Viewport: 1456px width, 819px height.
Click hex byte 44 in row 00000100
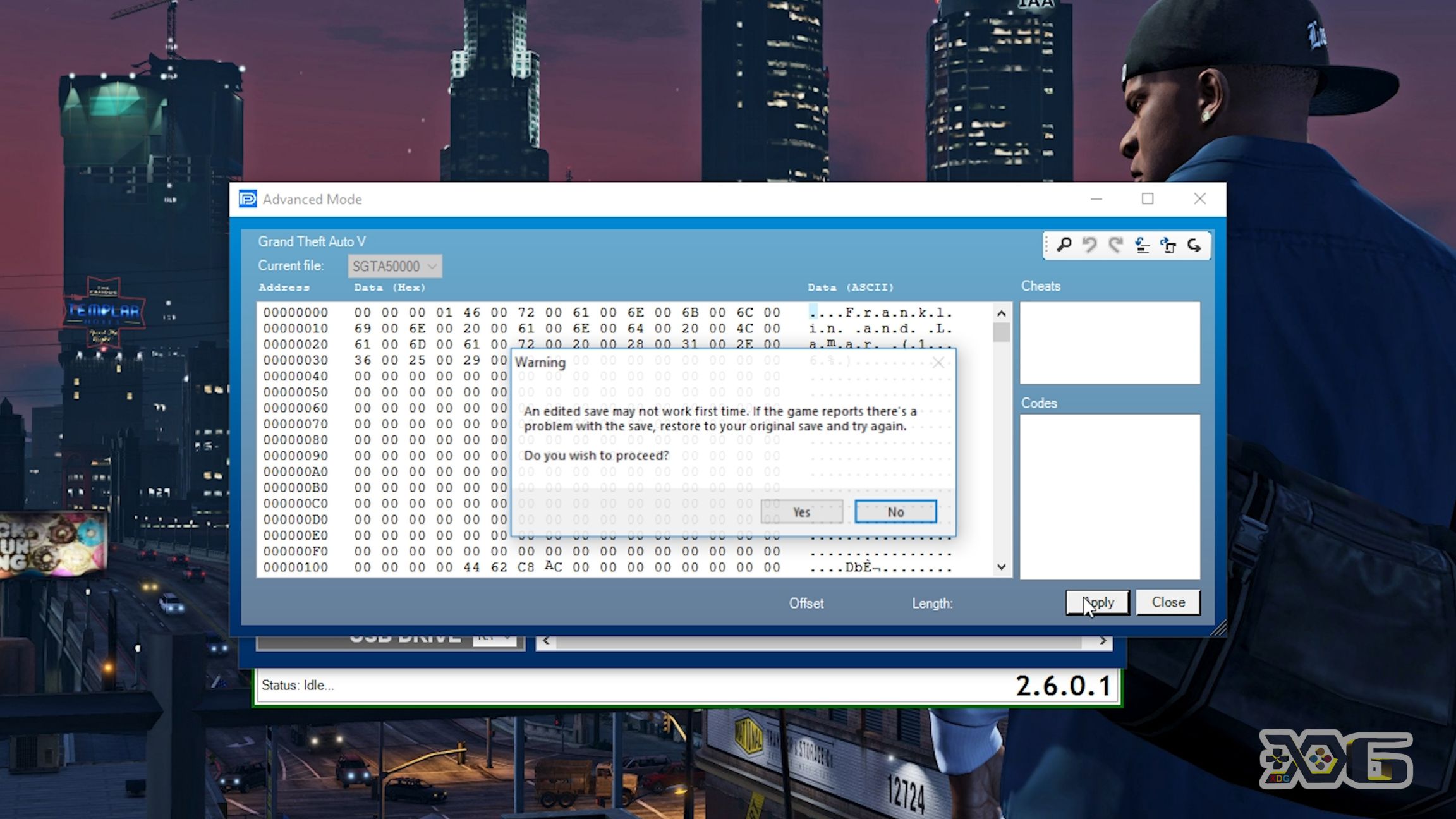coord(471,567)
